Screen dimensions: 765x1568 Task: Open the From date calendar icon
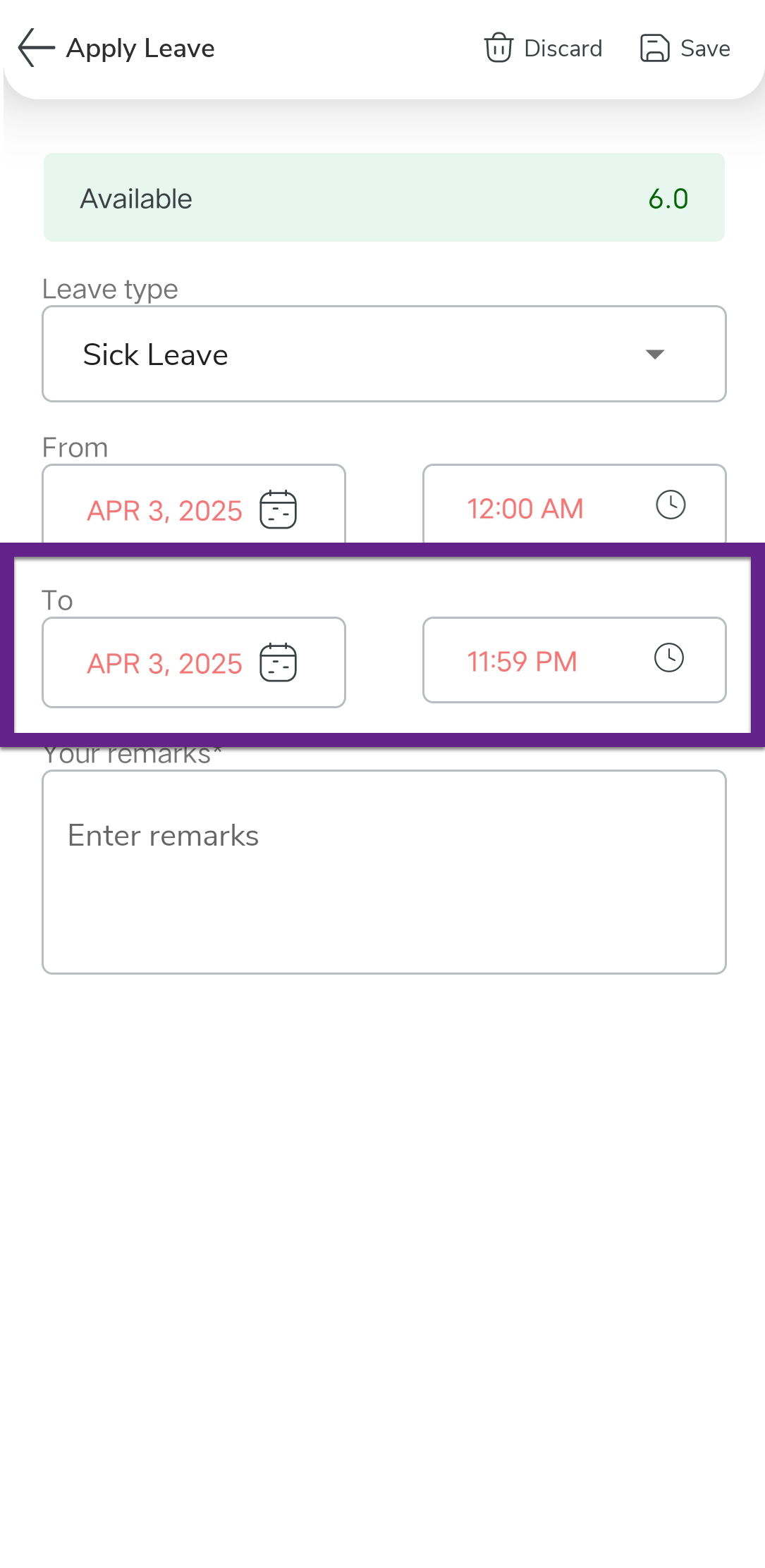click(x=279, y=510)
